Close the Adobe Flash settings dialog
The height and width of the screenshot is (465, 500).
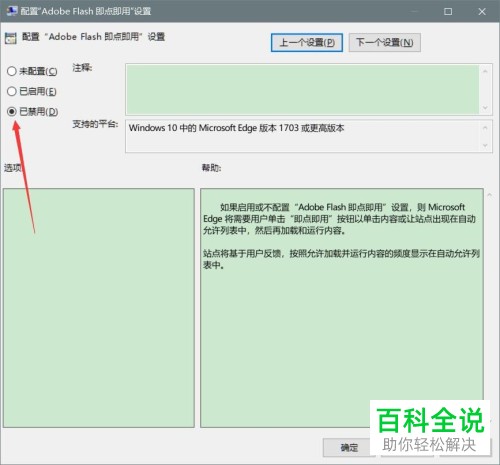[482, 12]
